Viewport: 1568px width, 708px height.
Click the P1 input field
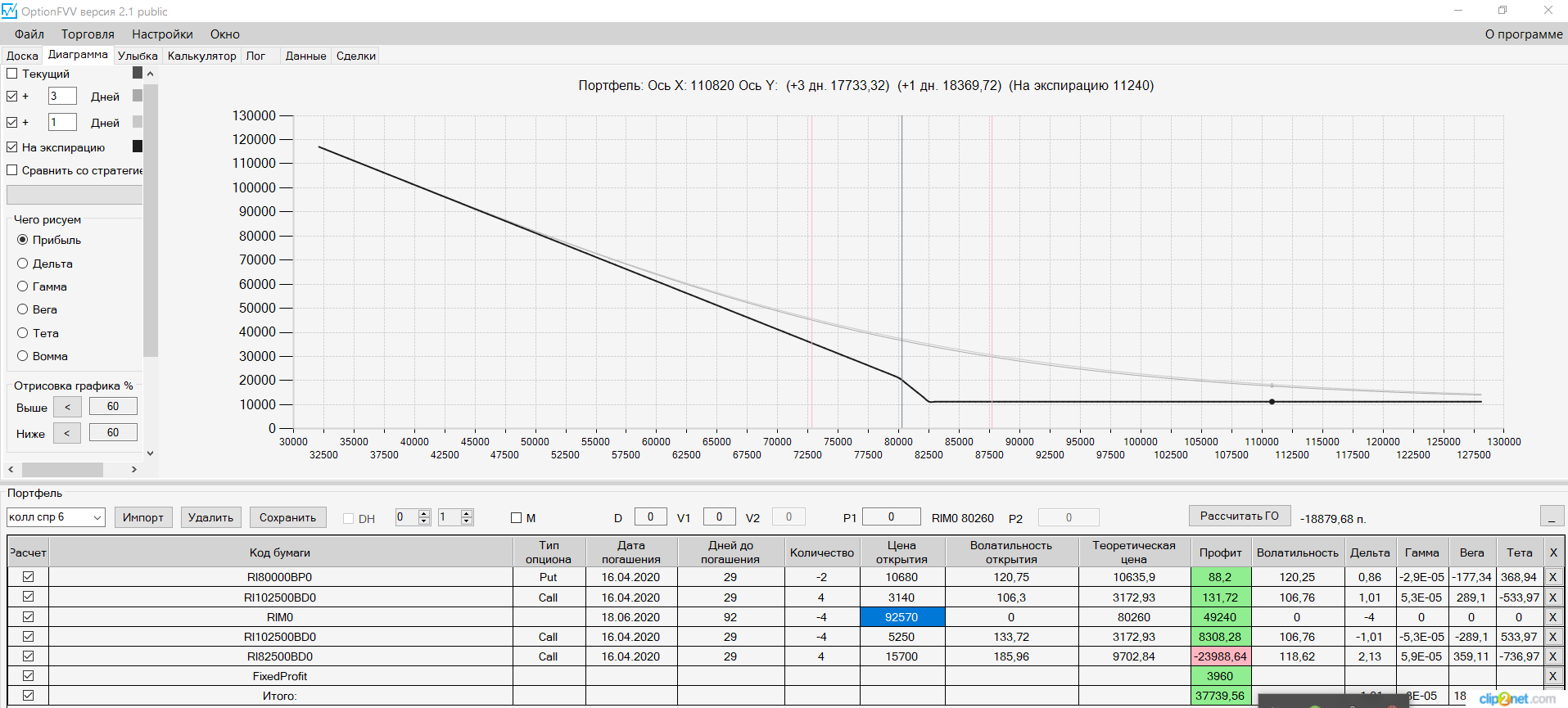892,517
